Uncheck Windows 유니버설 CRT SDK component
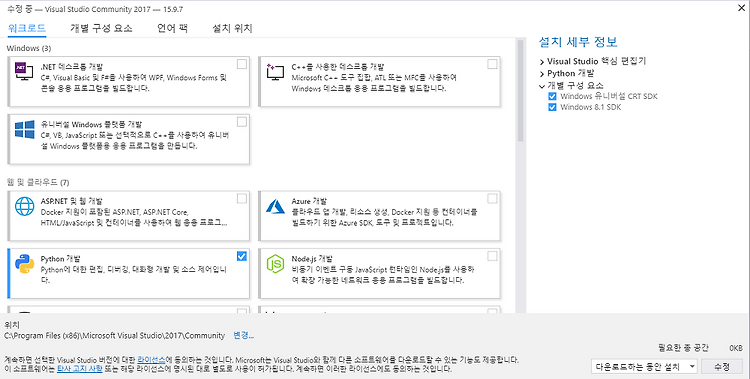 click(552, 96)
